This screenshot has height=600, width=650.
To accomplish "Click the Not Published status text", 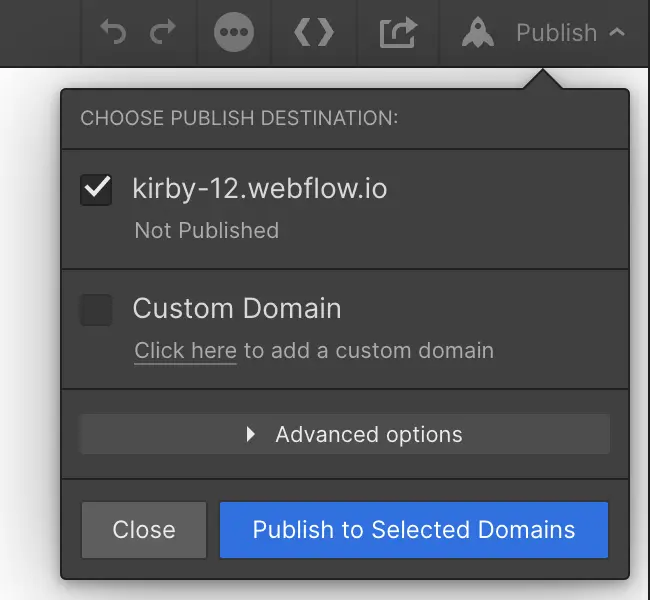I will (206, 230).
